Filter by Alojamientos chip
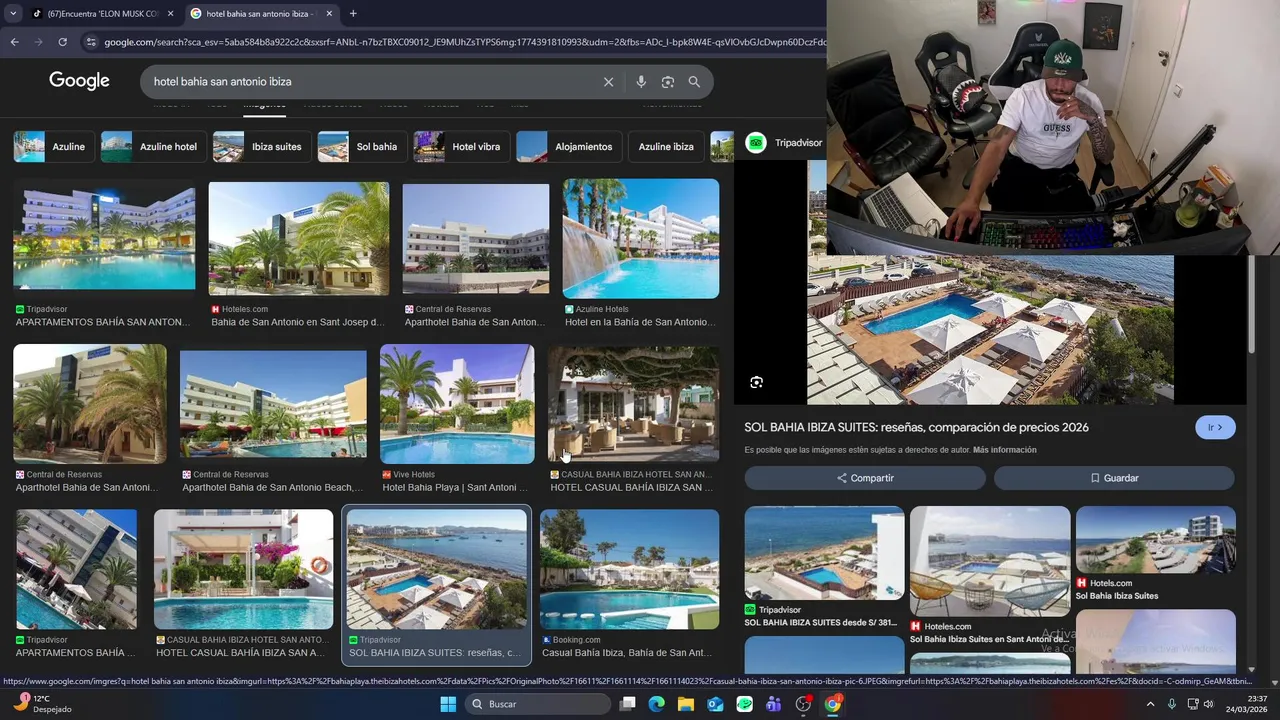This screenshot has width=1280, height=720. (x=568, y=147)
